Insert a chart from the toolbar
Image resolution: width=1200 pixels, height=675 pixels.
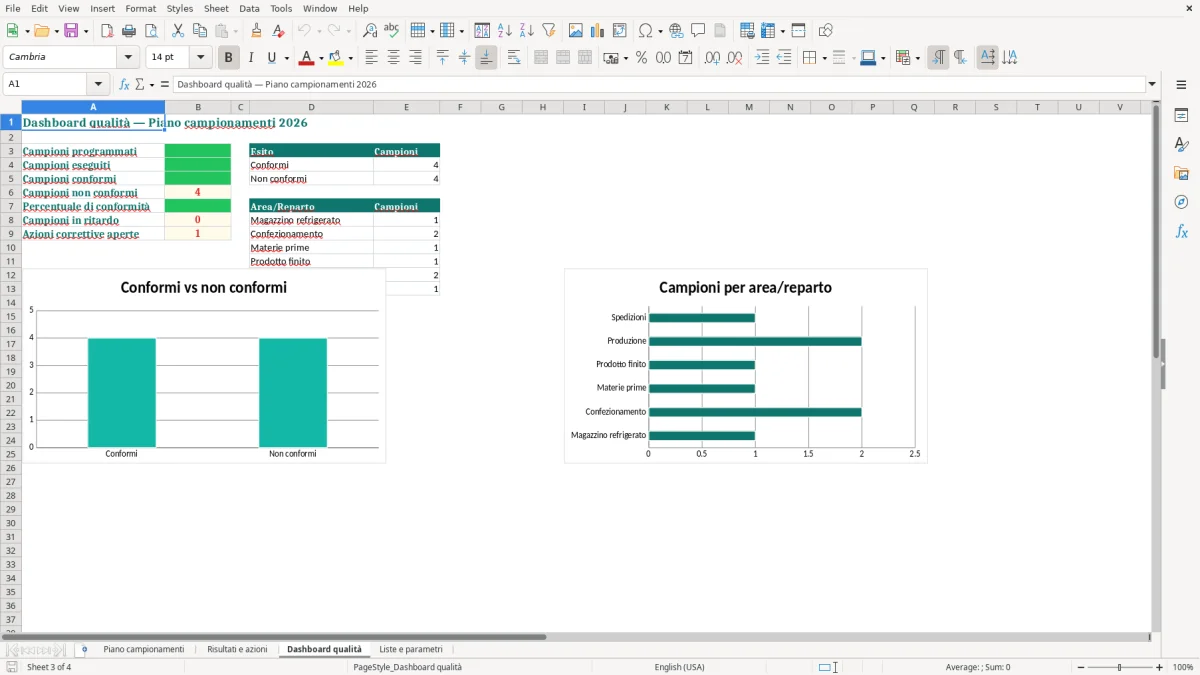(598, 31)
